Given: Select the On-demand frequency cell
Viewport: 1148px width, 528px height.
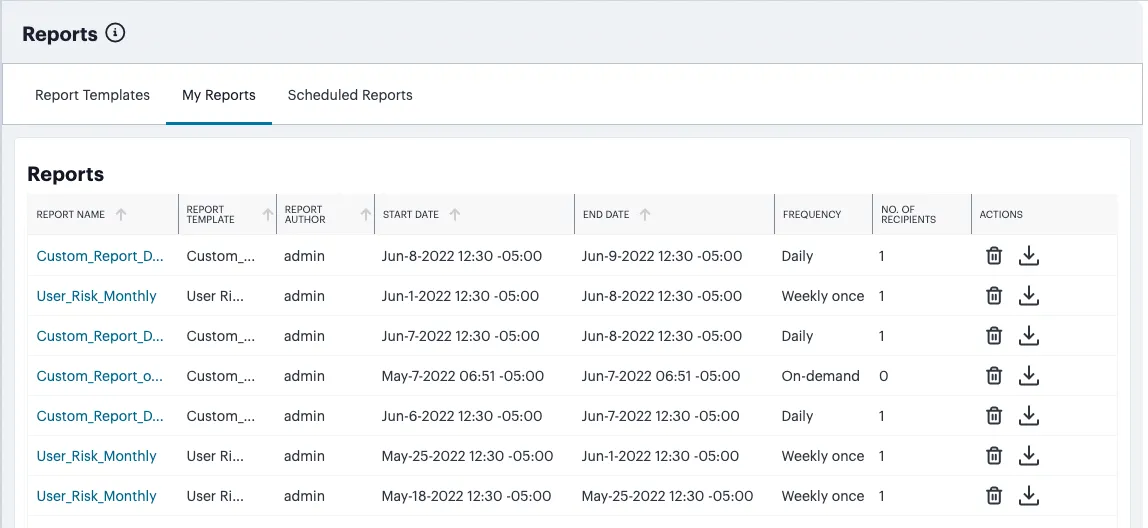Looking at the screenshot, I should [x=821, y=376].
